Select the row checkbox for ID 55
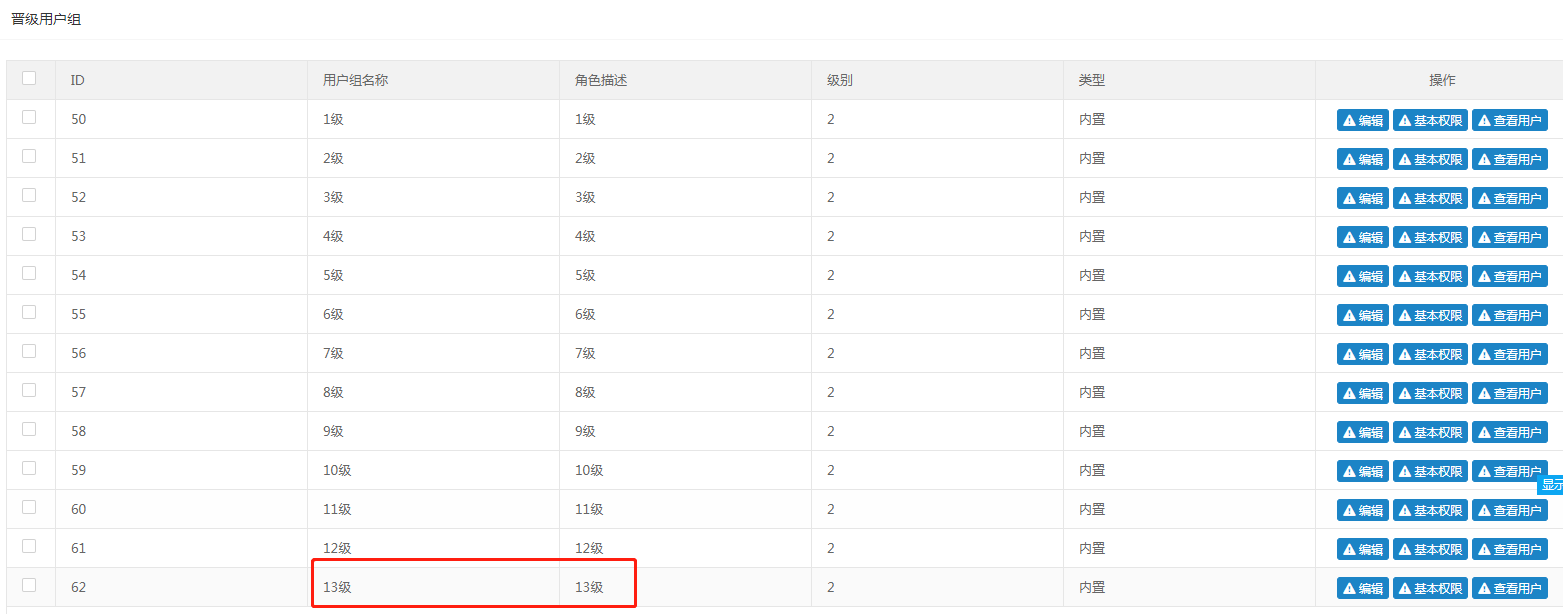Image resolution: width=1563 pixels, height=614 pixels. (29, 312)
